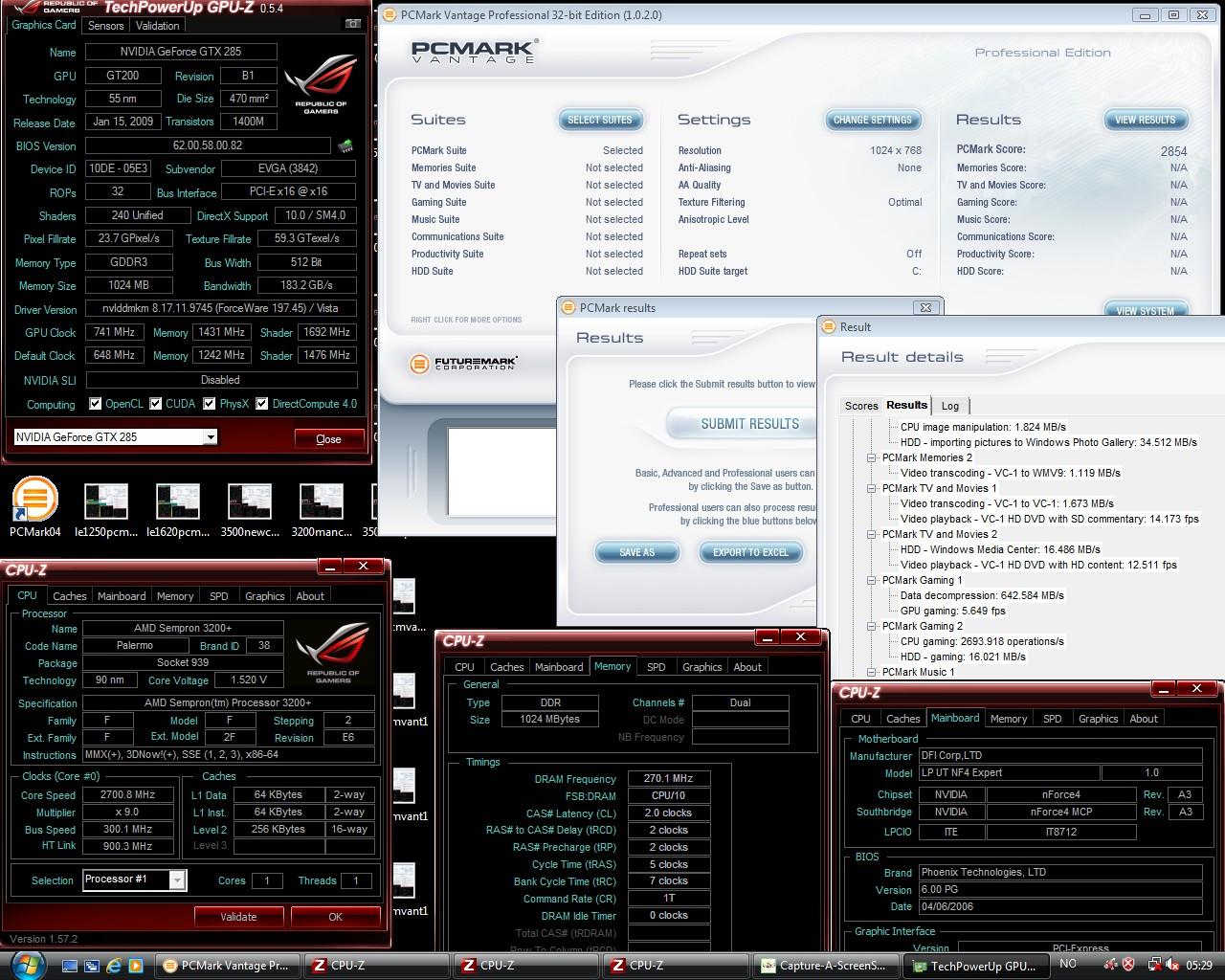Launch Windows Media Player from Quick Launch
The width and height of the screenshot is (1225, 980).
(136, 966)
